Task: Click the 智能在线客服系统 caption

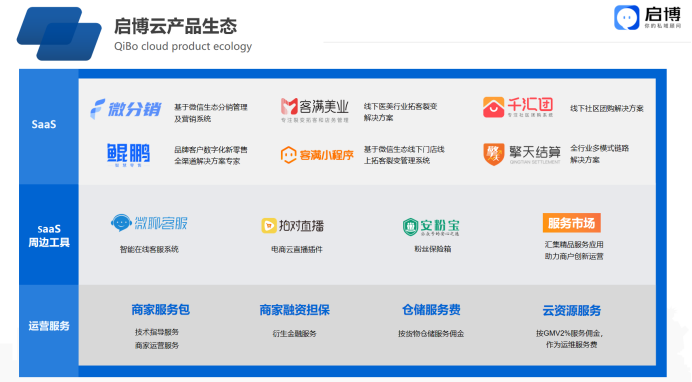Action: click(149, 250)
